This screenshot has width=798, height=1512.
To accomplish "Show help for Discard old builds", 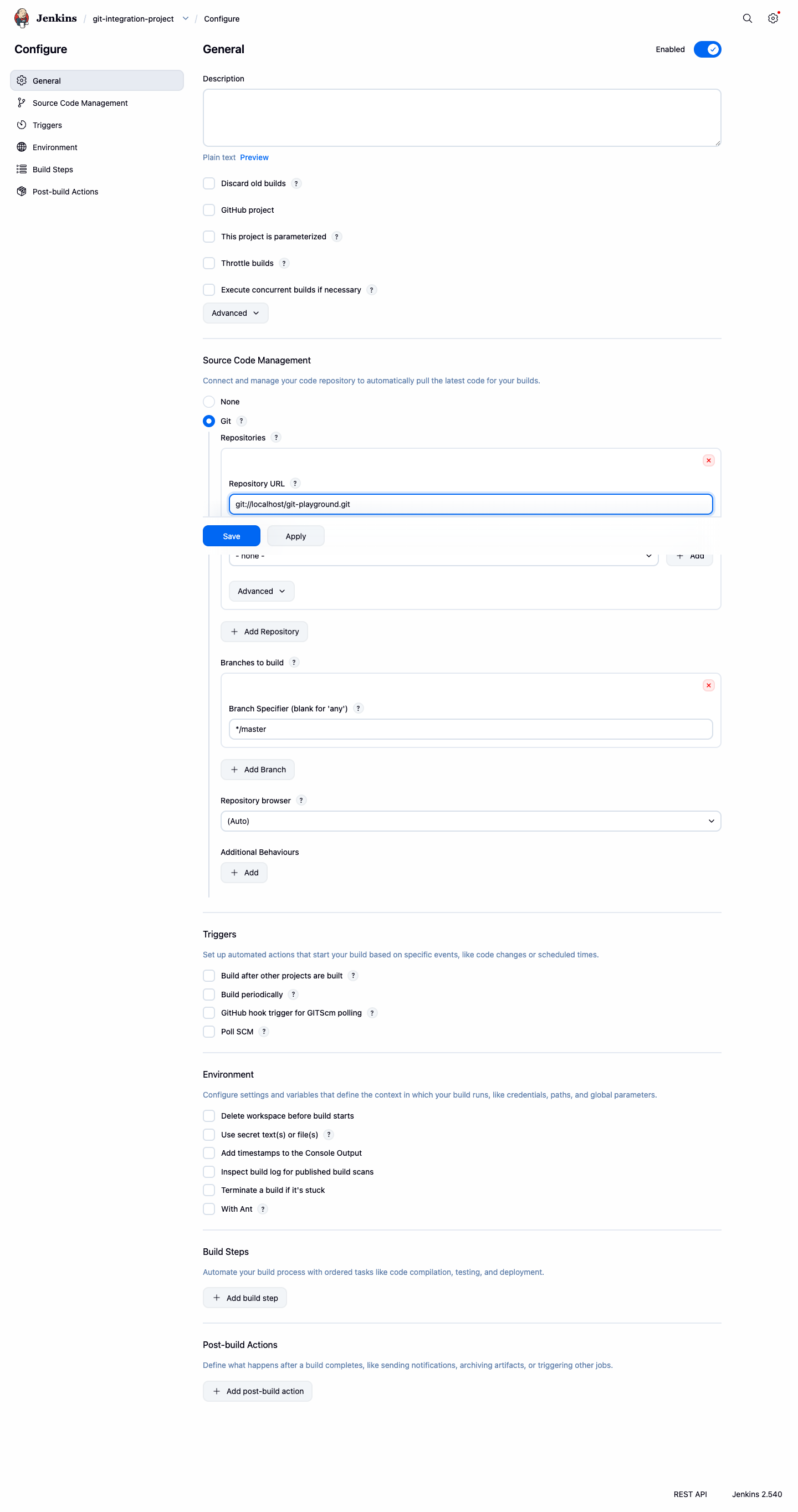I will pyautogui.click(x=296, y=183).
